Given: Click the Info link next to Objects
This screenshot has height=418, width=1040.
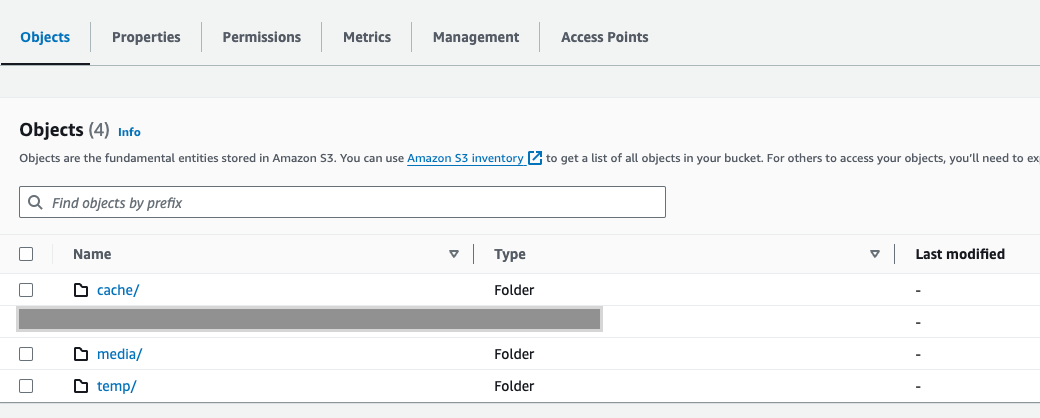Looking at the screenshot, I should tap(129, 131).
